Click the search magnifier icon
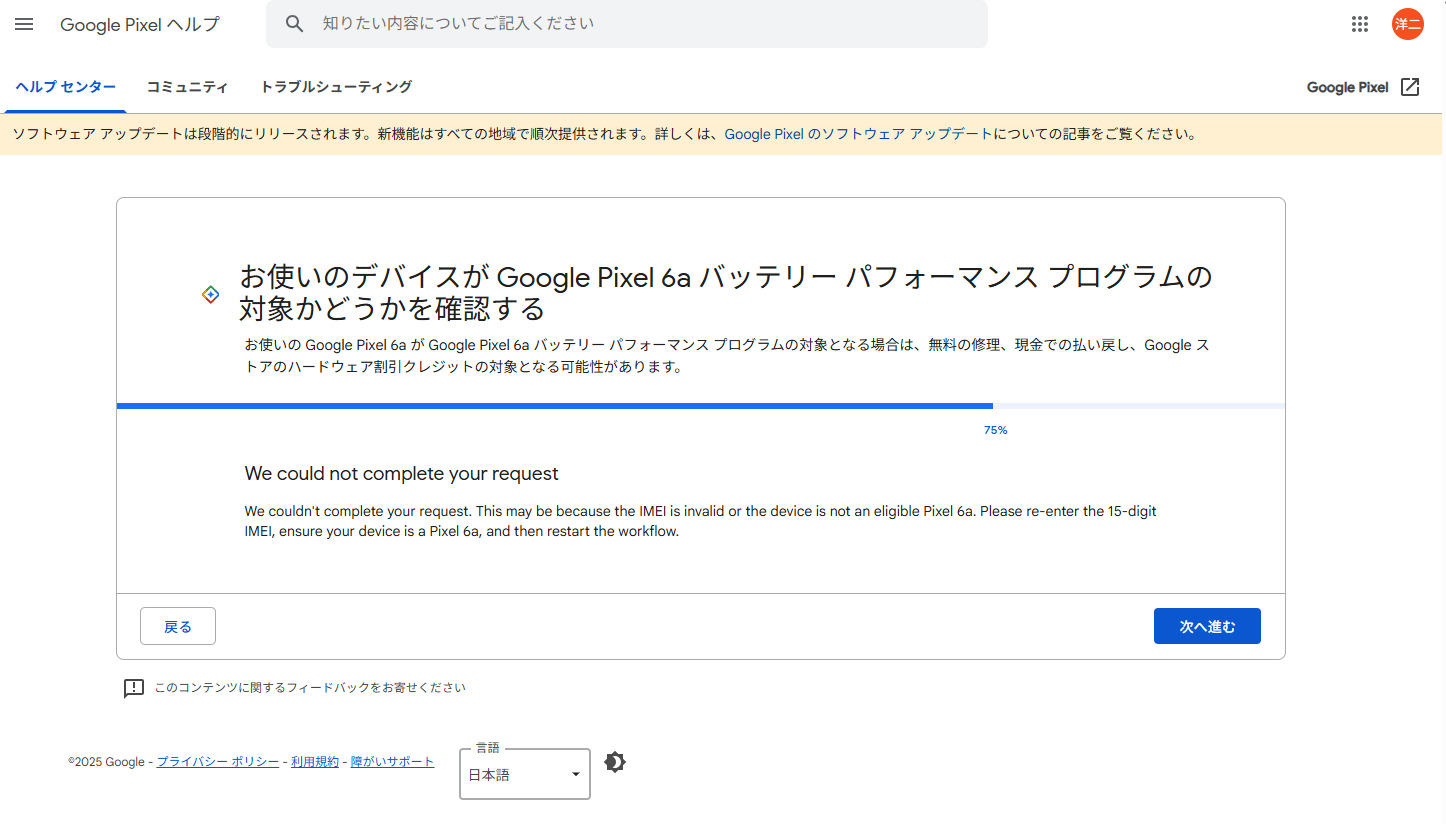Image resolution: width=1446 pixels, height=824 pixels. [294, 24]
